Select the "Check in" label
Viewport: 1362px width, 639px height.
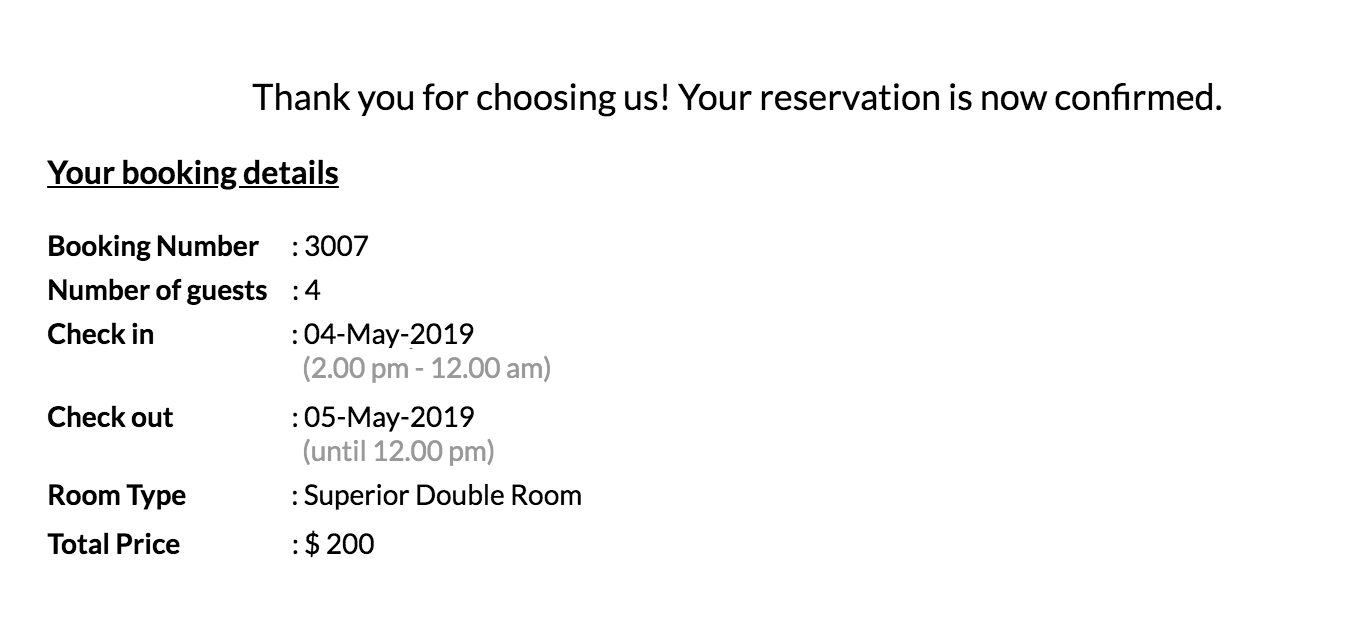click(x=101, y=334)
